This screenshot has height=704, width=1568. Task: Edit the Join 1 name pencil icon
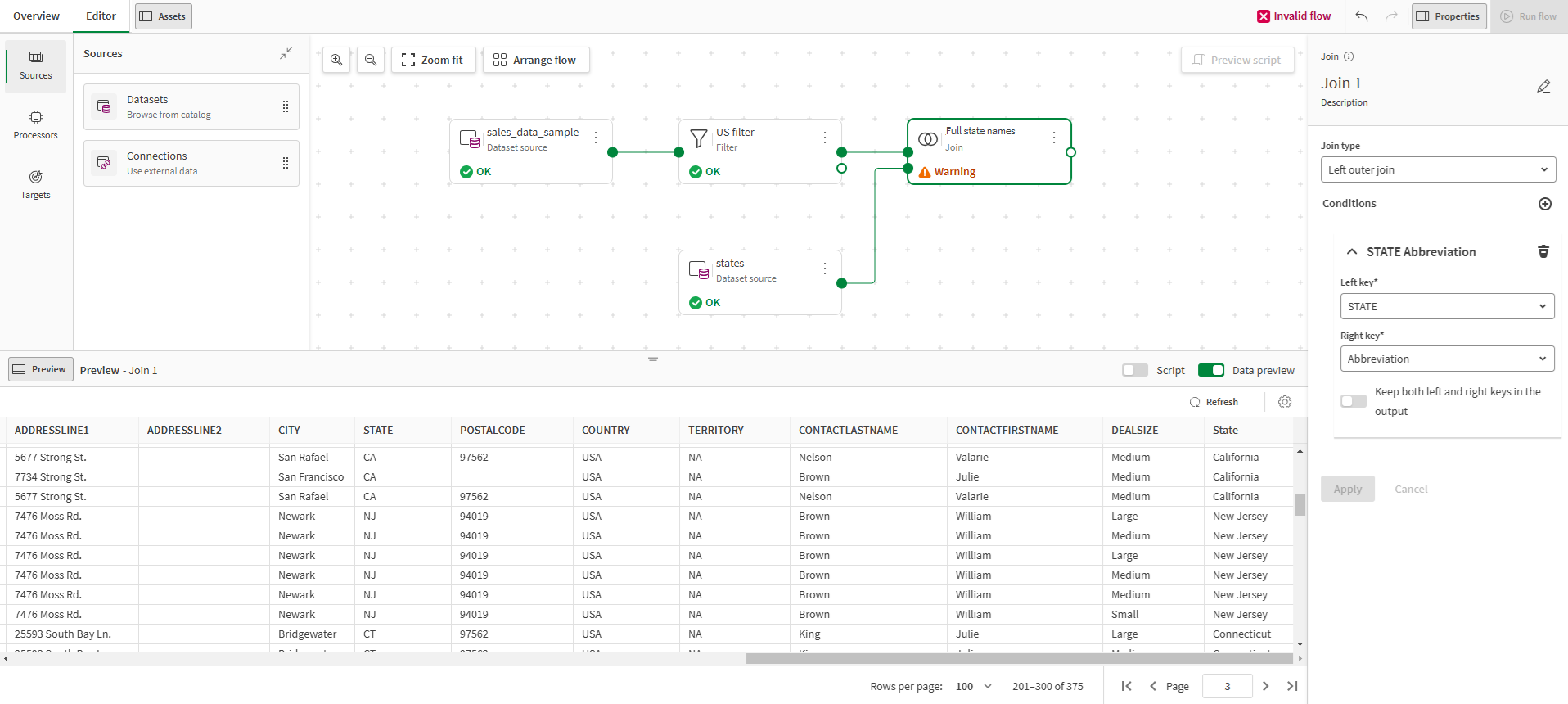[x=1543, y=86]
